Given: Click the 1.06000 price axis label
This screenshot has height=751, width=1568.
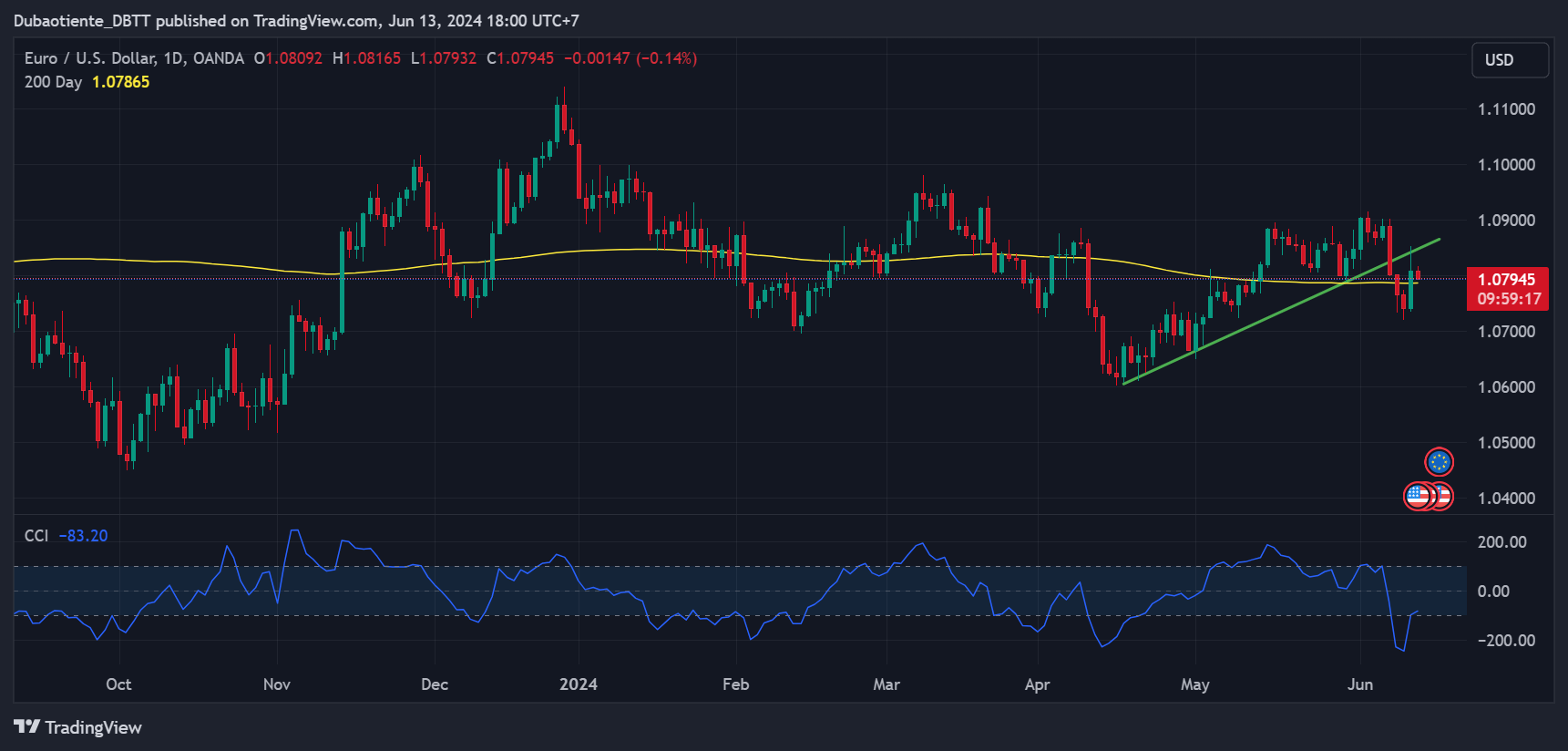Looking at the screenshot, I should pyautogui.click(x=1506, y=387).
